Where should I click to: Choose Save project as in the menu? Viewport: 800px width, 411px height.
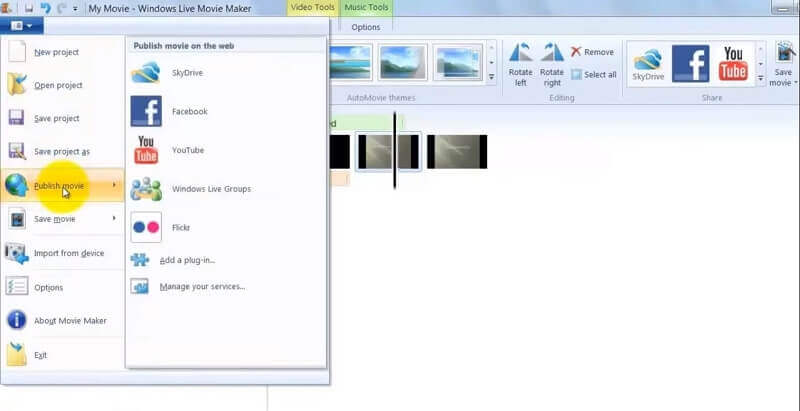[62, 151]
